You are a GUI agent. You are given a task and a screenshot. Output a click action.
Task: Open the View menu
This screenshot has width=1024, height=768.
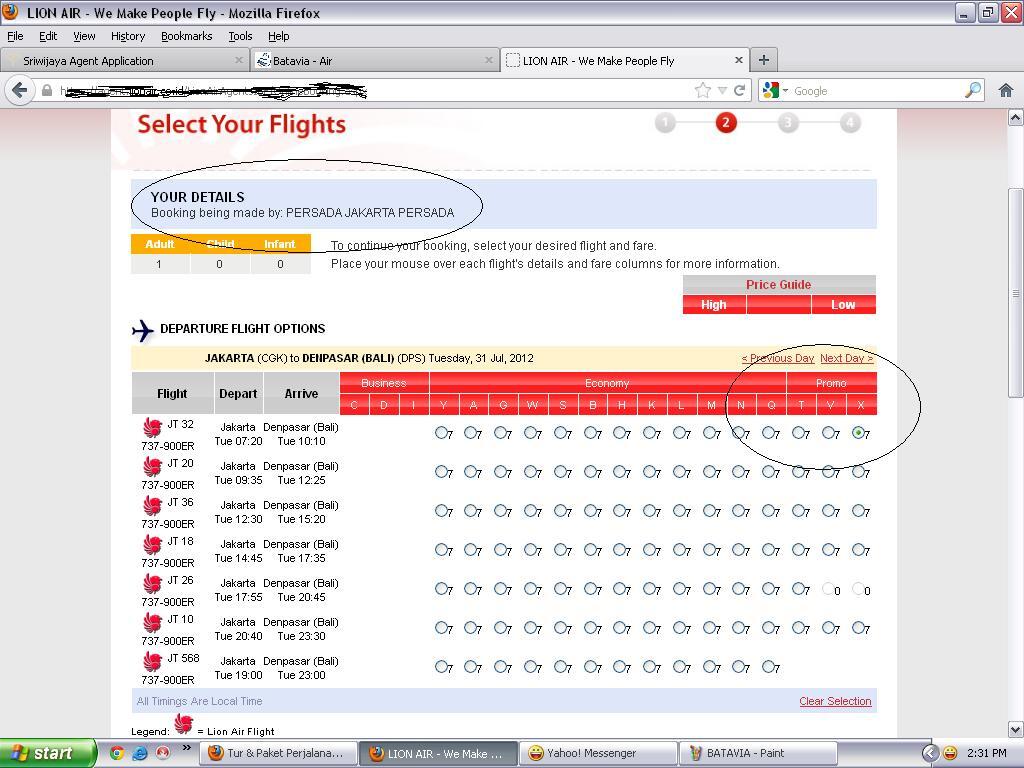coord(84,36)
